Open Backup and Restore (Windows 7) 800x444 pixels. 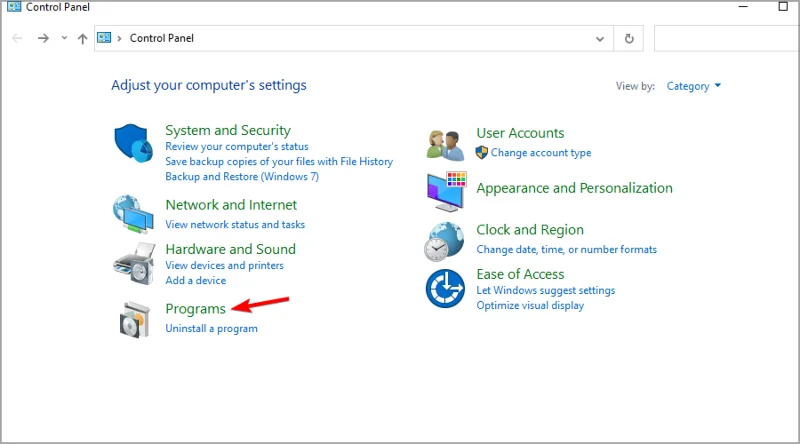pos(242,177)
